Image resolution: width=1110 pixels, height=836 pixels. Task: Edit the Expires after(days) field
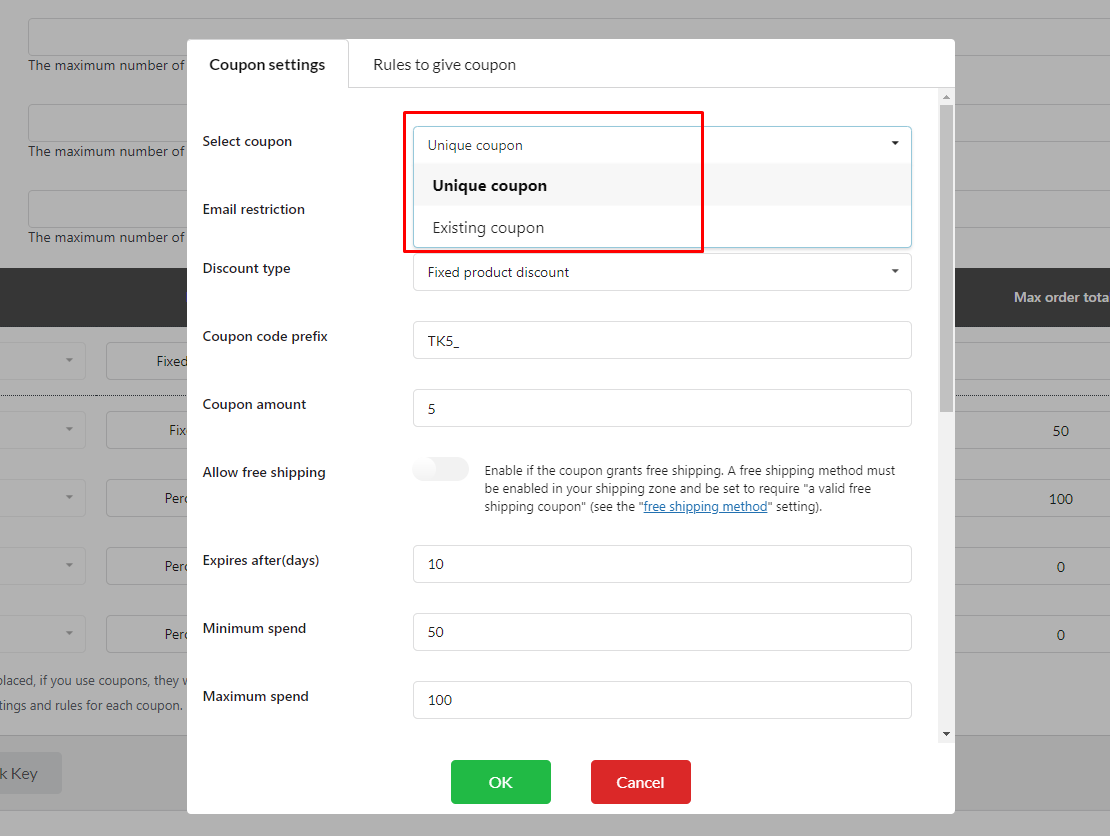[x=662, y=564]
